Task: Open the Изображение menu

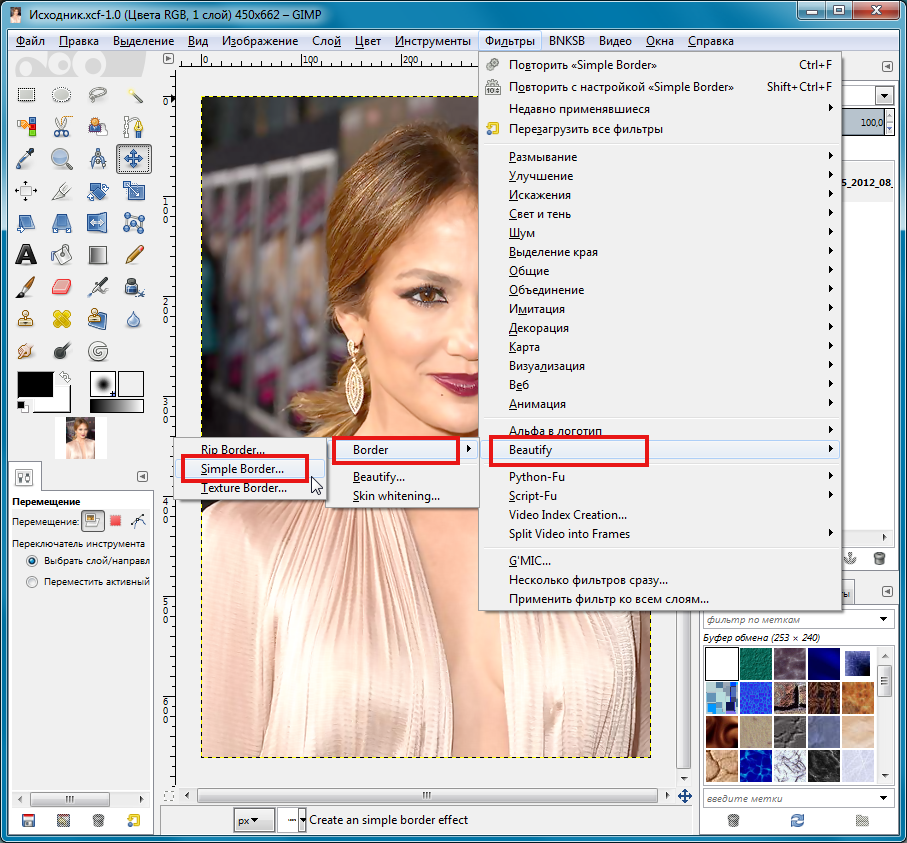Action: coord(260,41)
